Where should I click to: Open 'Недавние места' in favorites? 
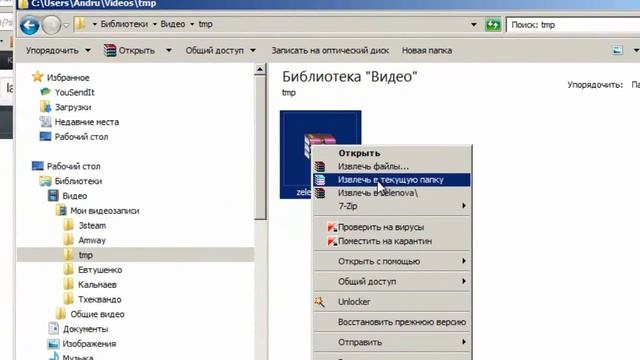pyautogui.click(x=87, y=122)
